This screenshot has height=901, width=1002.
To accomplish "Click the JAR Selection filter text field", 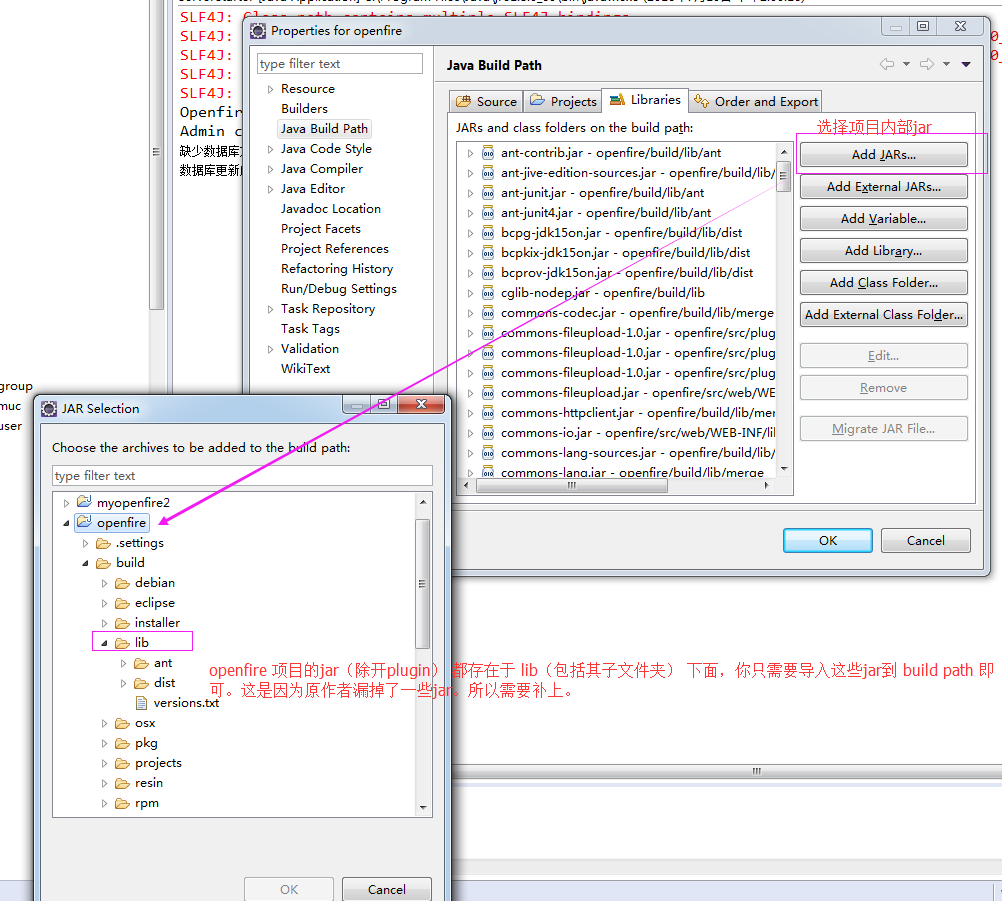I will pos(242,475).
